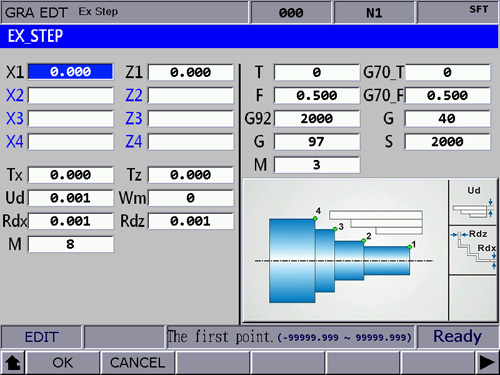Viewport: 500px width, 375px height.
Task: Click the CANCEL softkey
Action: click(x=137, y=363)
